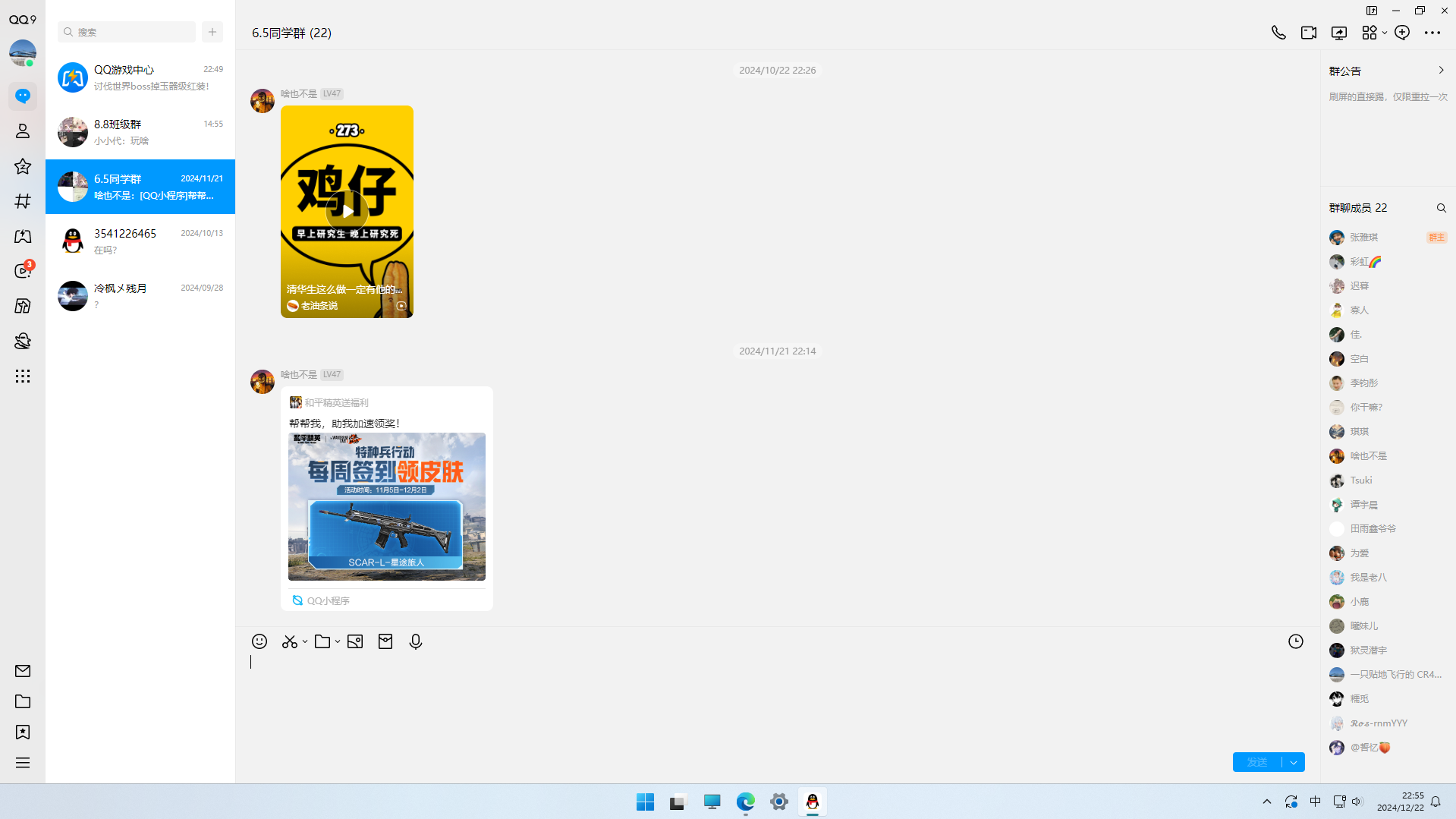Start a voice call in group chat
This screenshot has width=1456, height=819.
pyautogui.click(x=1278, y=33)
